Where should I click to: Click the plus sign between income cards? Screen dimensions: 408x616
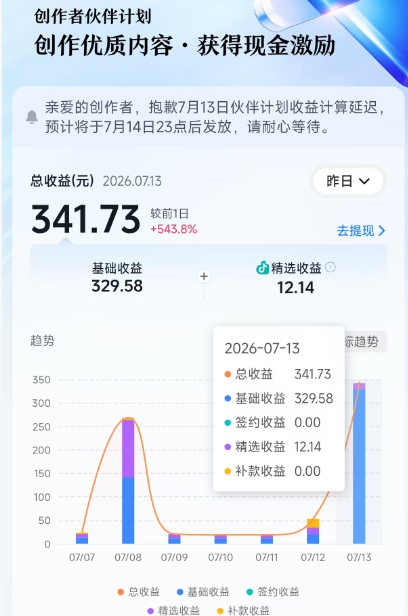pos(204,277)
